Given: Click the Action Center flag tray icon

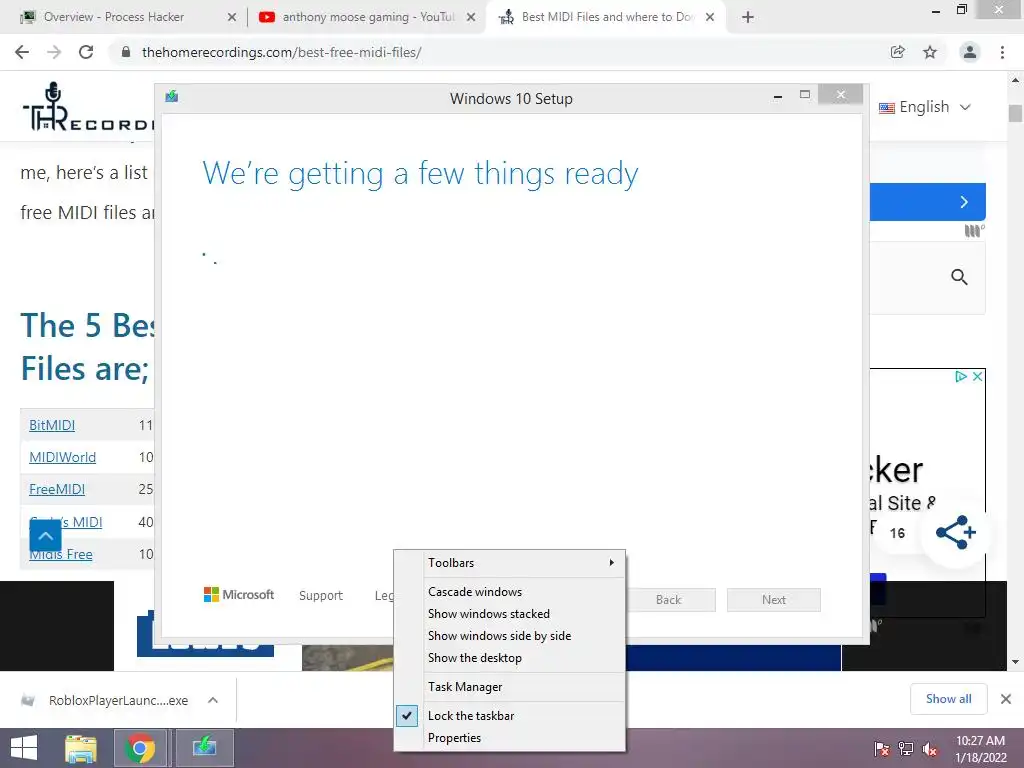Looking at the screenshot, I should point(882,749).
